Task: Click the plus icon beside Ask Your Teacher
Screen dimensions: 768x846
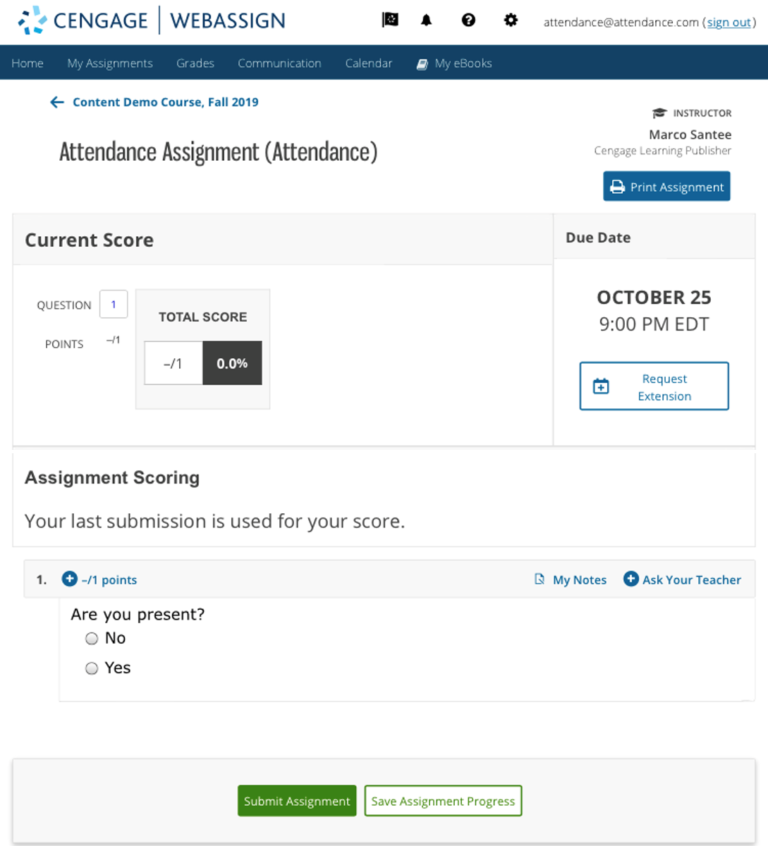Action: point(634,579)
